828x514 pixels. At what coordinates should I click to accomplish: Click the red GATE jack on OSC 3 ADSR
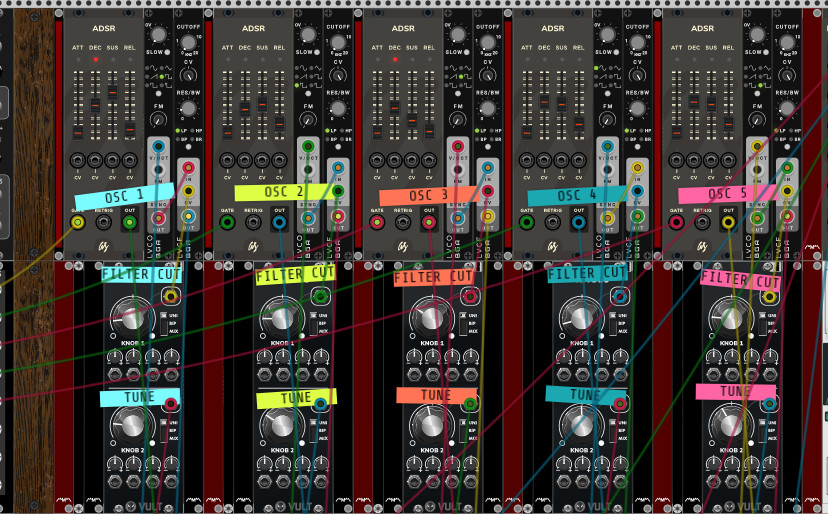(x=377, y=222)
